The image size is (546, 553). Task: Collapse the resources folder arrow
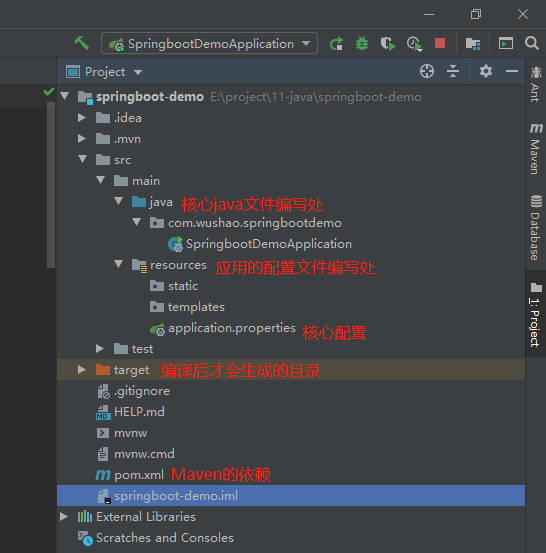click(119, 264)
